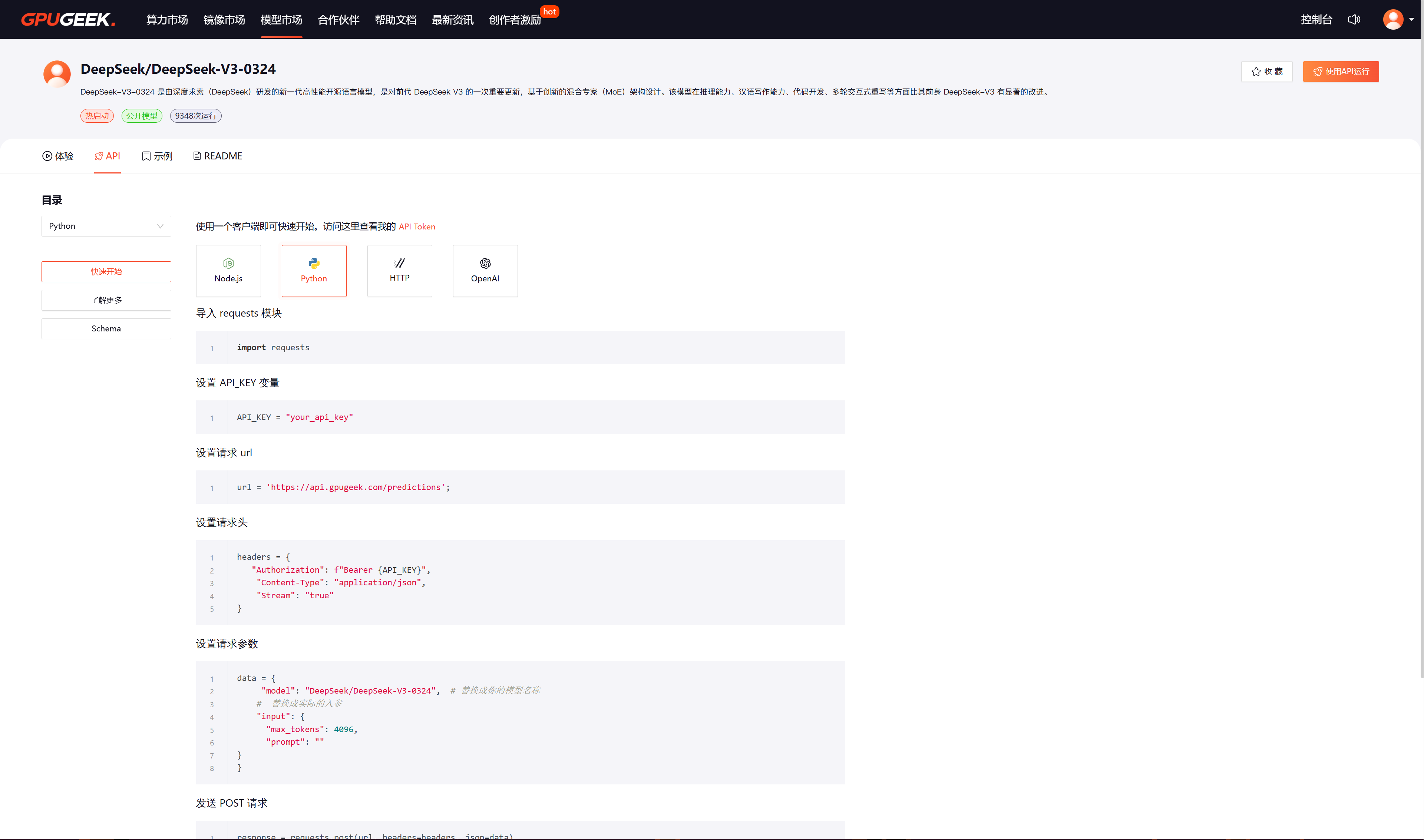This screenshot has width=1424, height=840.
Task: Open the README tab
Action: (x=218, y=156)
